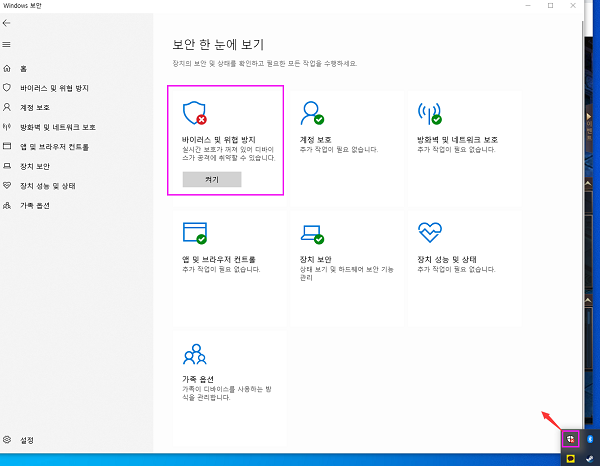Viewport: 600px width, 466px height.
Task: Click the Bluetooth tray icon
Action: 590,439
